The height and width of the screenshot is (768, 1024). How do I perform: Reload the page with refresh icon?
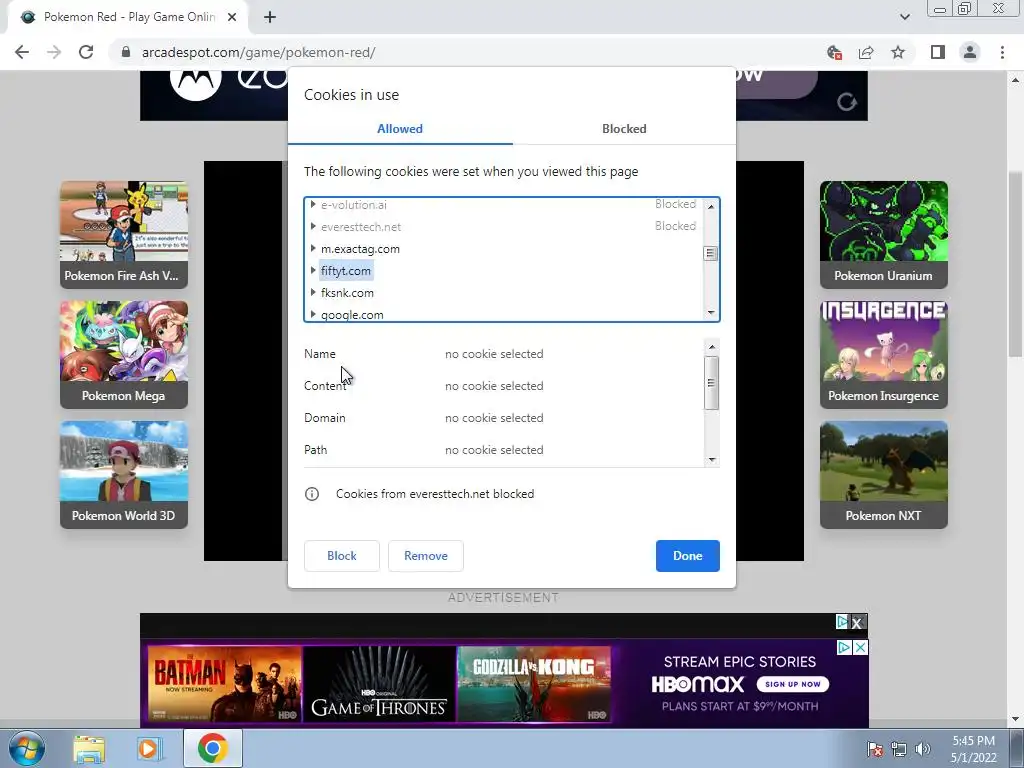click(86, 52)
